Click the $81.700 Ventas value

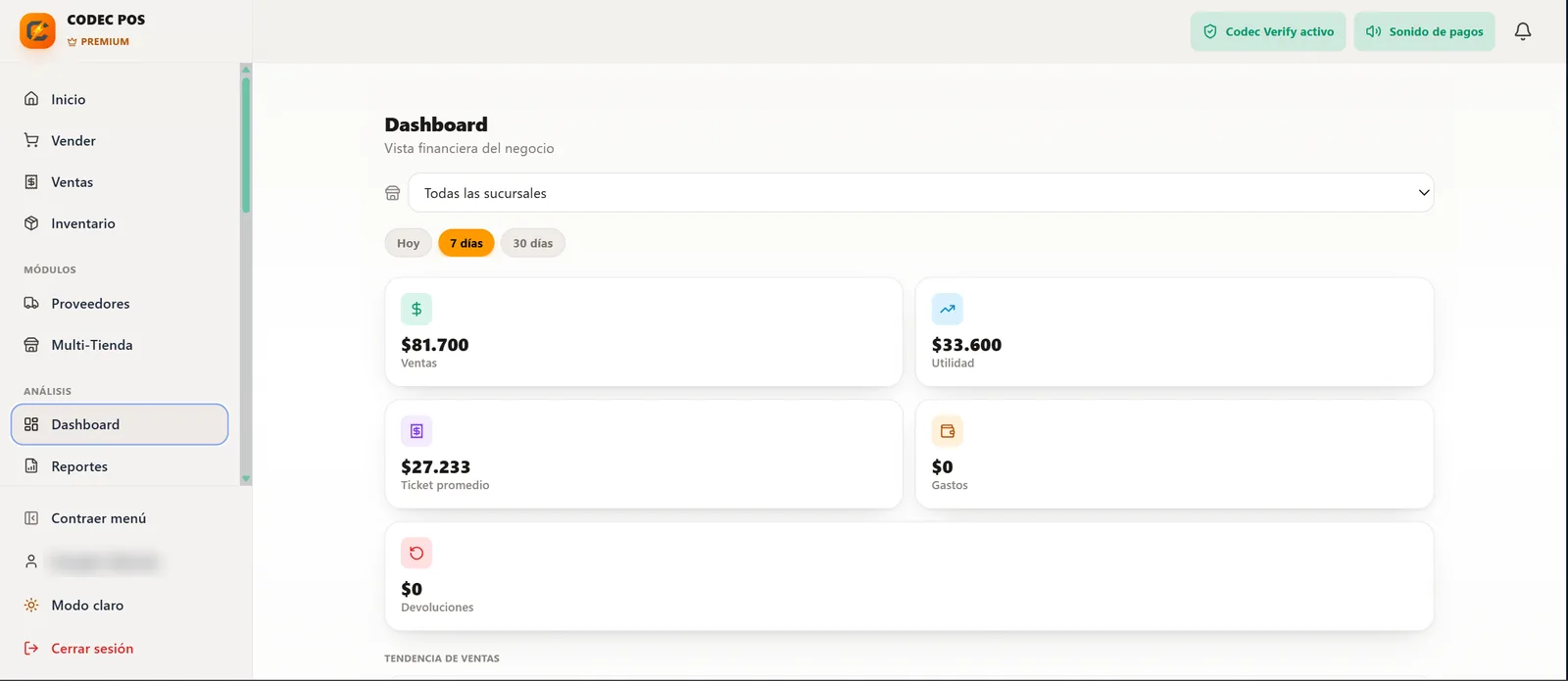tap(435, 345)
